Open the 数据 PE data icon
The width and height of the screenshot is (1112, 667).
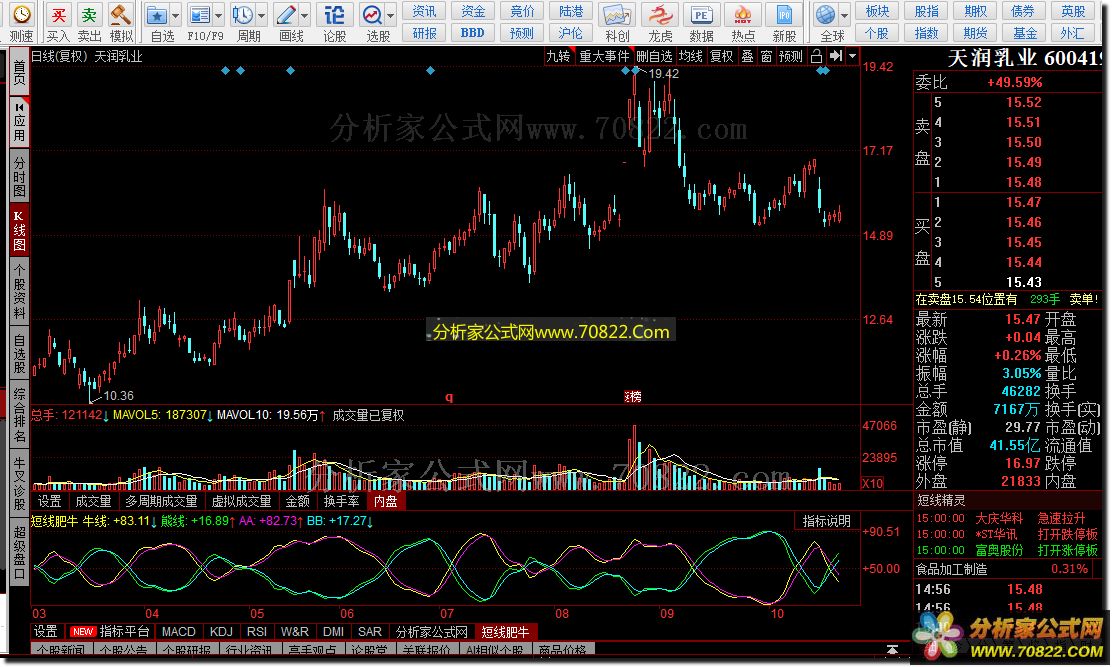(x=701, y=14)
